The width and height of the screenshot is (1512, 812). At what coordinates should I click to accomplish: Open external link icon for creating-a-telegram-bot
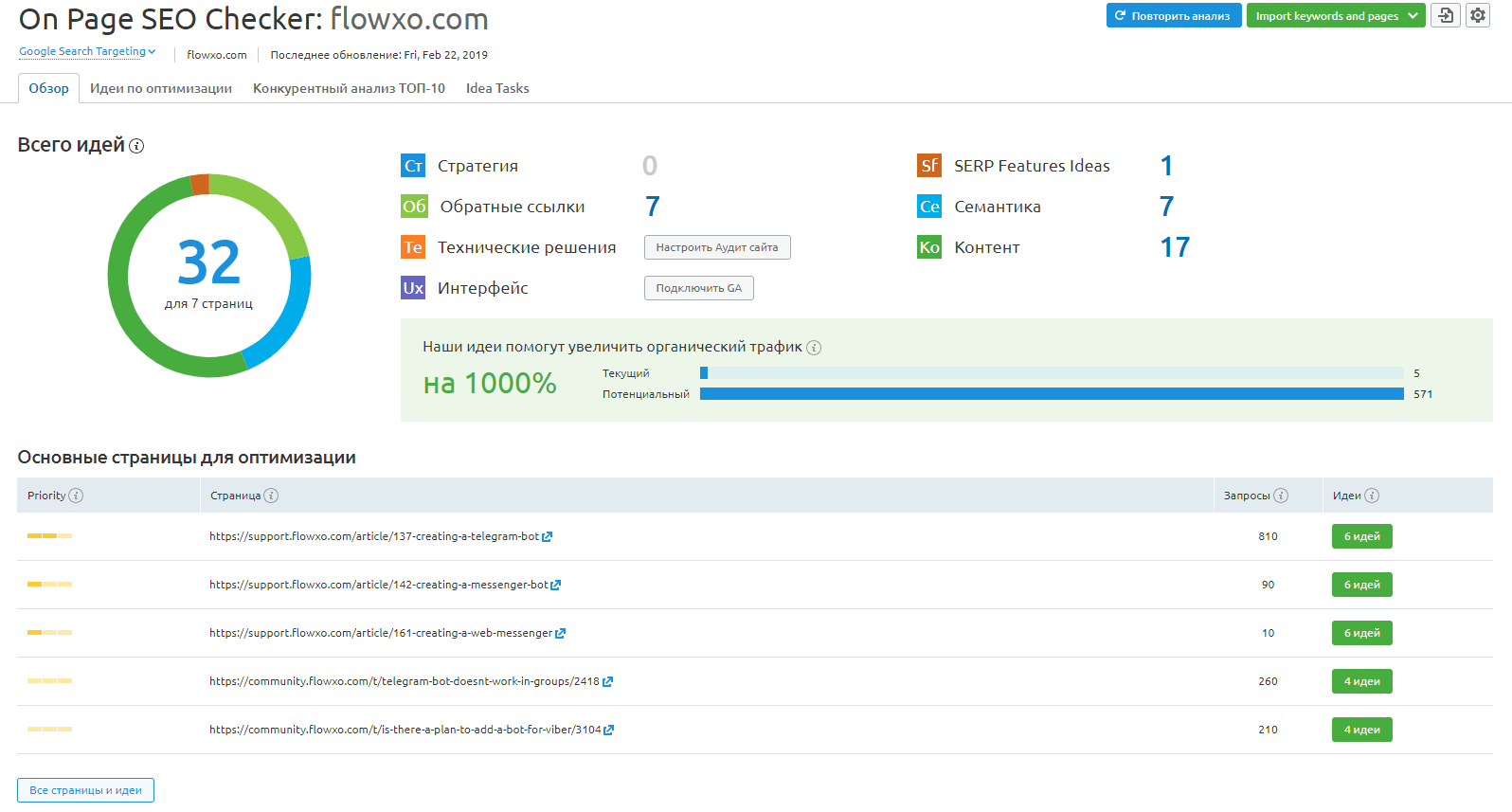point(547,537)
